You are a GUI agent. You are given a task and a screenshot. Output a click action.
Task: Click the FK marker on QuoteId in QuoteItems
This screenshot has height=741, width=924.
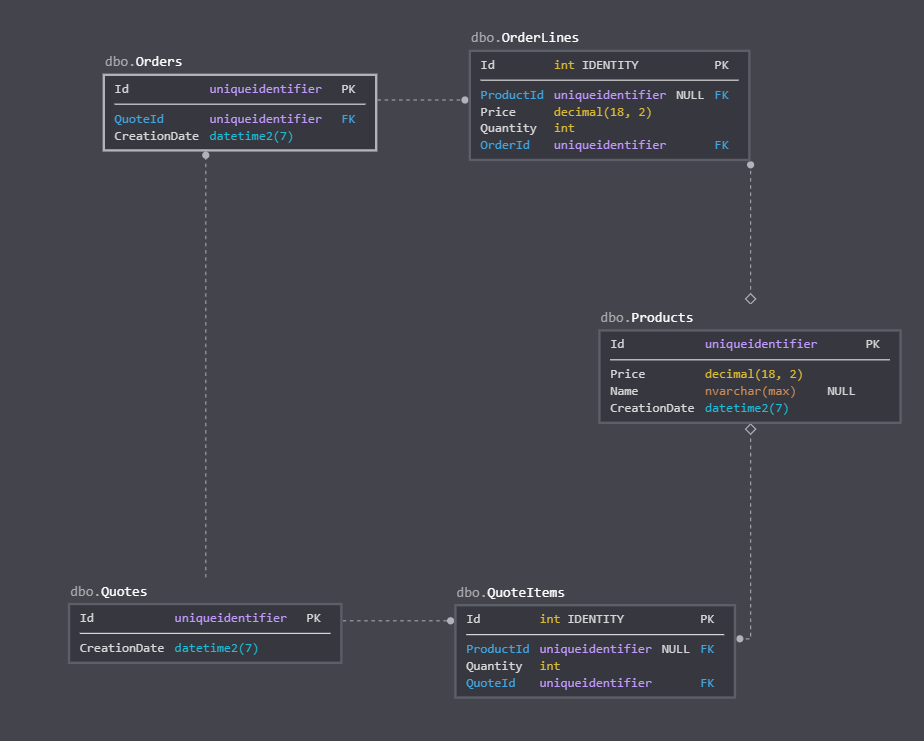pyautogui.click(x=707, y=683)
